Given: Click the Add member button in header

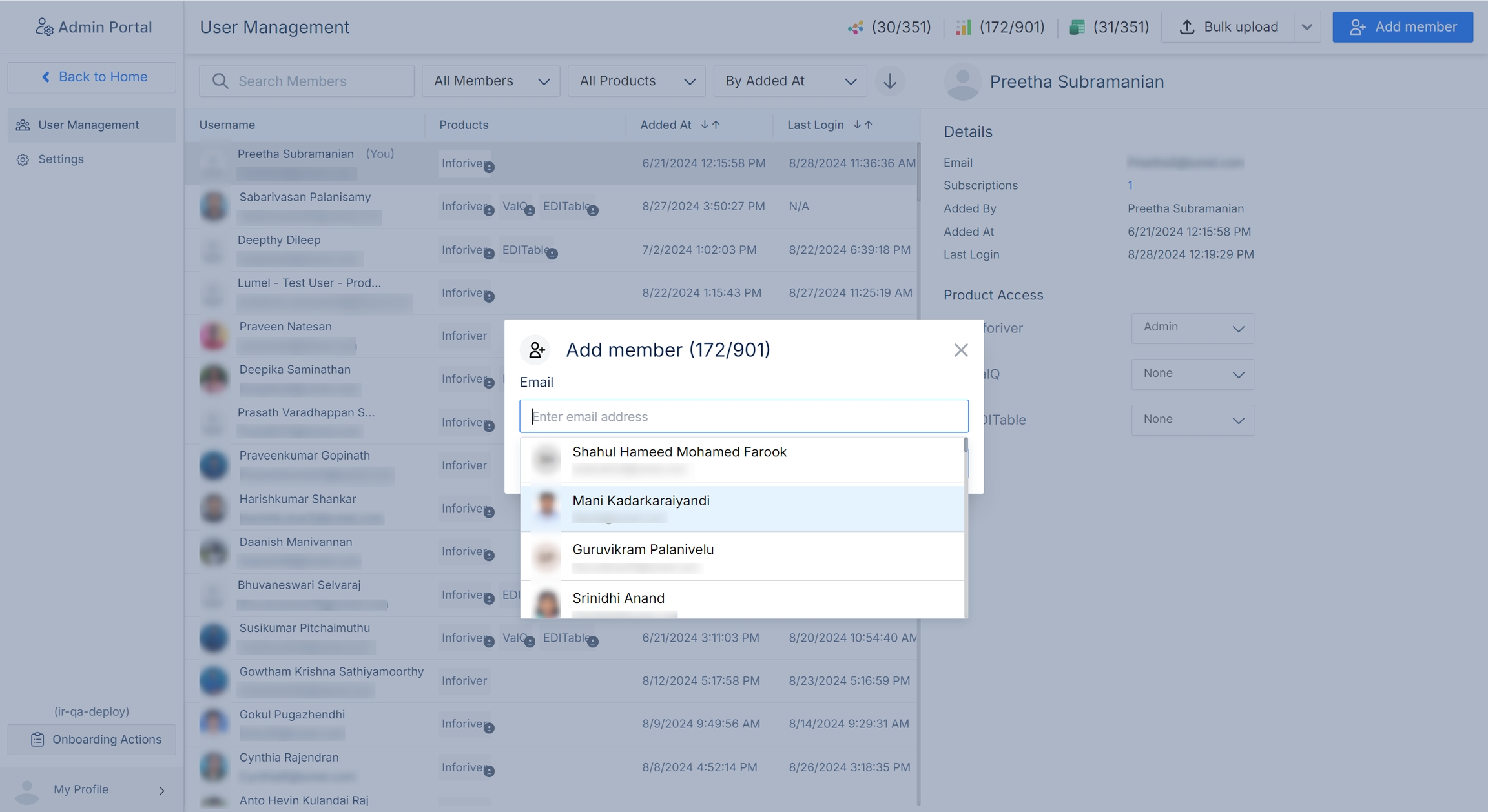Looking at the screenshot, I should tap(1402, 27).
